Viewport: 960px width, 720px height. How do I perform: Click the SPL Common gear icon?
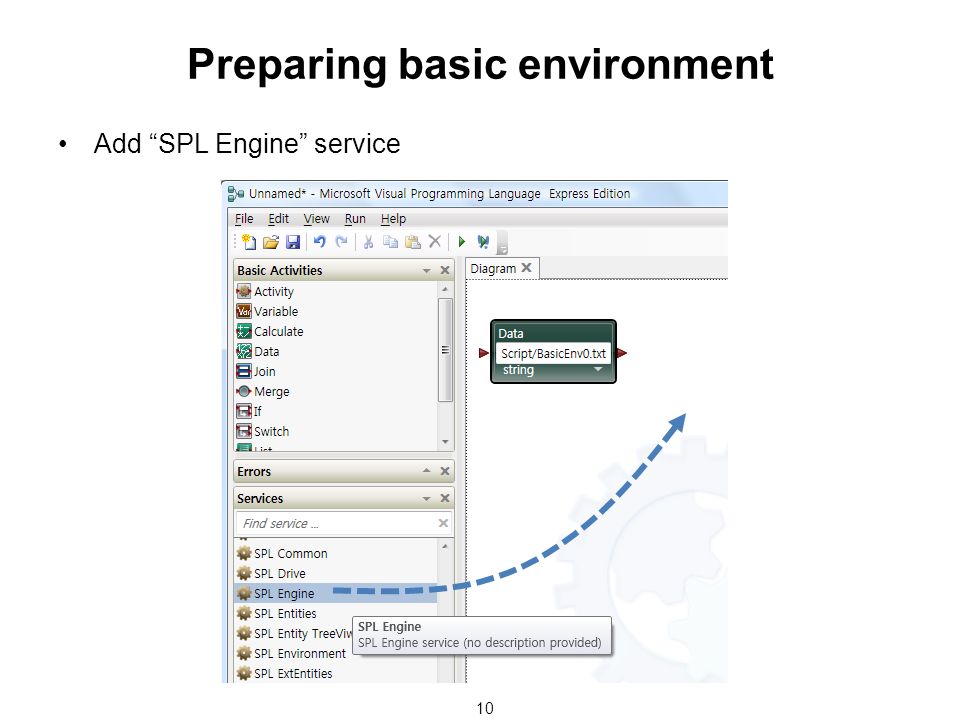coord(244,553)
